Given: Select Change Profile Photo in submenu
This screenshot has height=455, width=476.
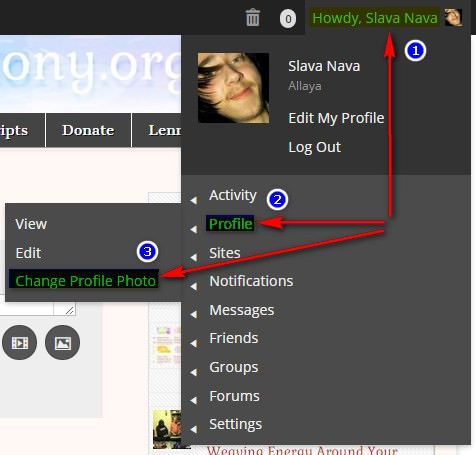Looking at the screenshot, I should 85,281.
